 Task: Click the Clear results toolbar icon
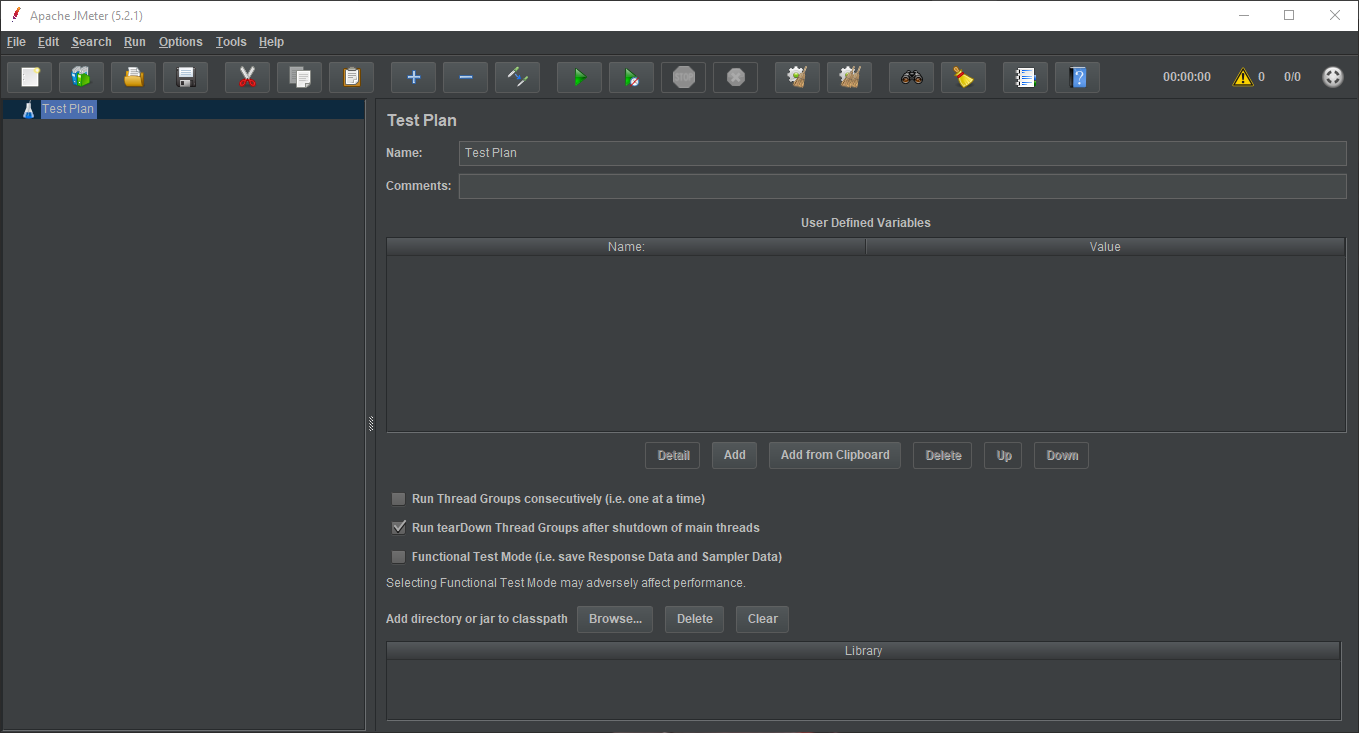coord(797,76)
